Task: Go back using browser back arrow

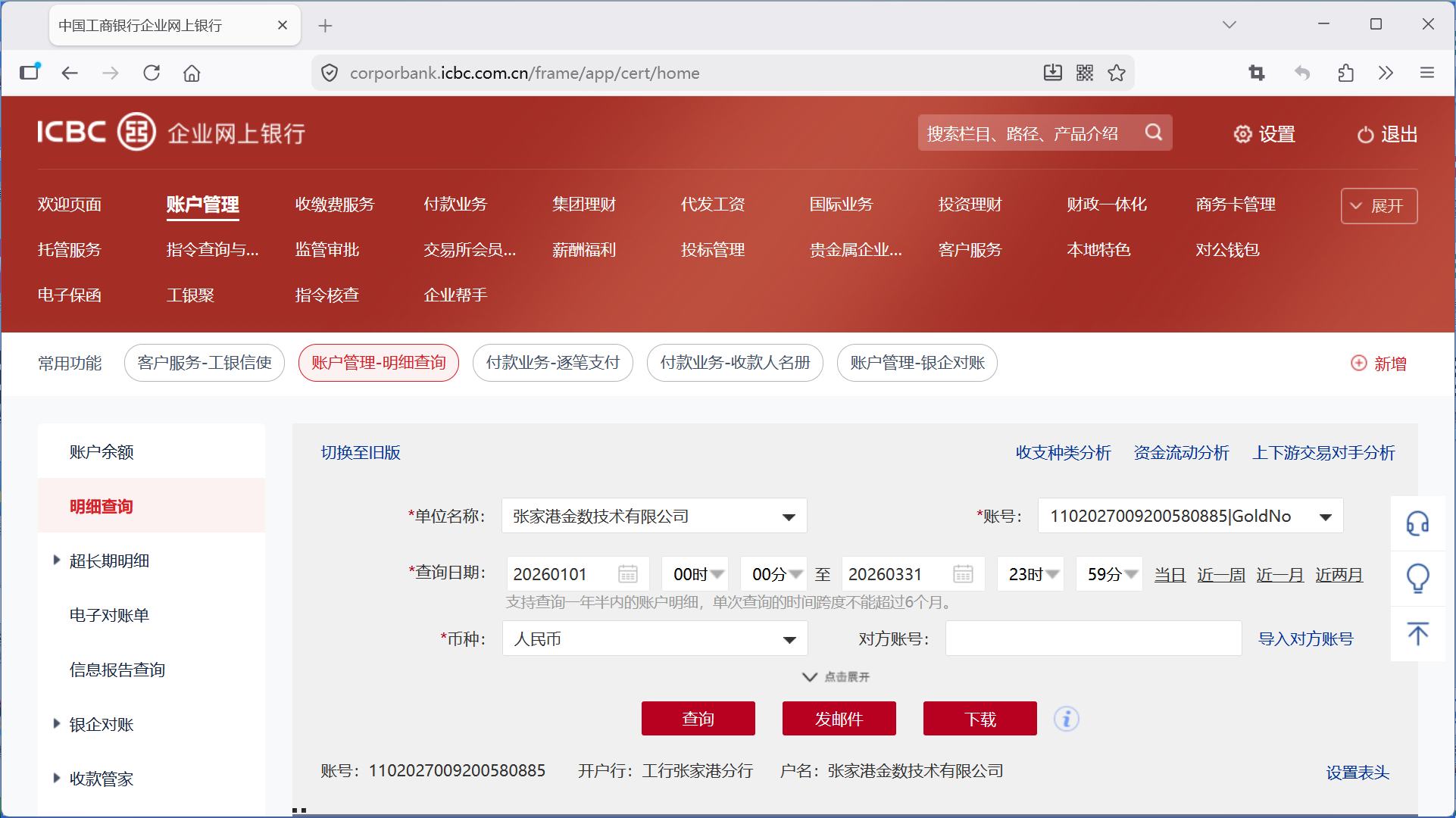Action: pos(70,73)
